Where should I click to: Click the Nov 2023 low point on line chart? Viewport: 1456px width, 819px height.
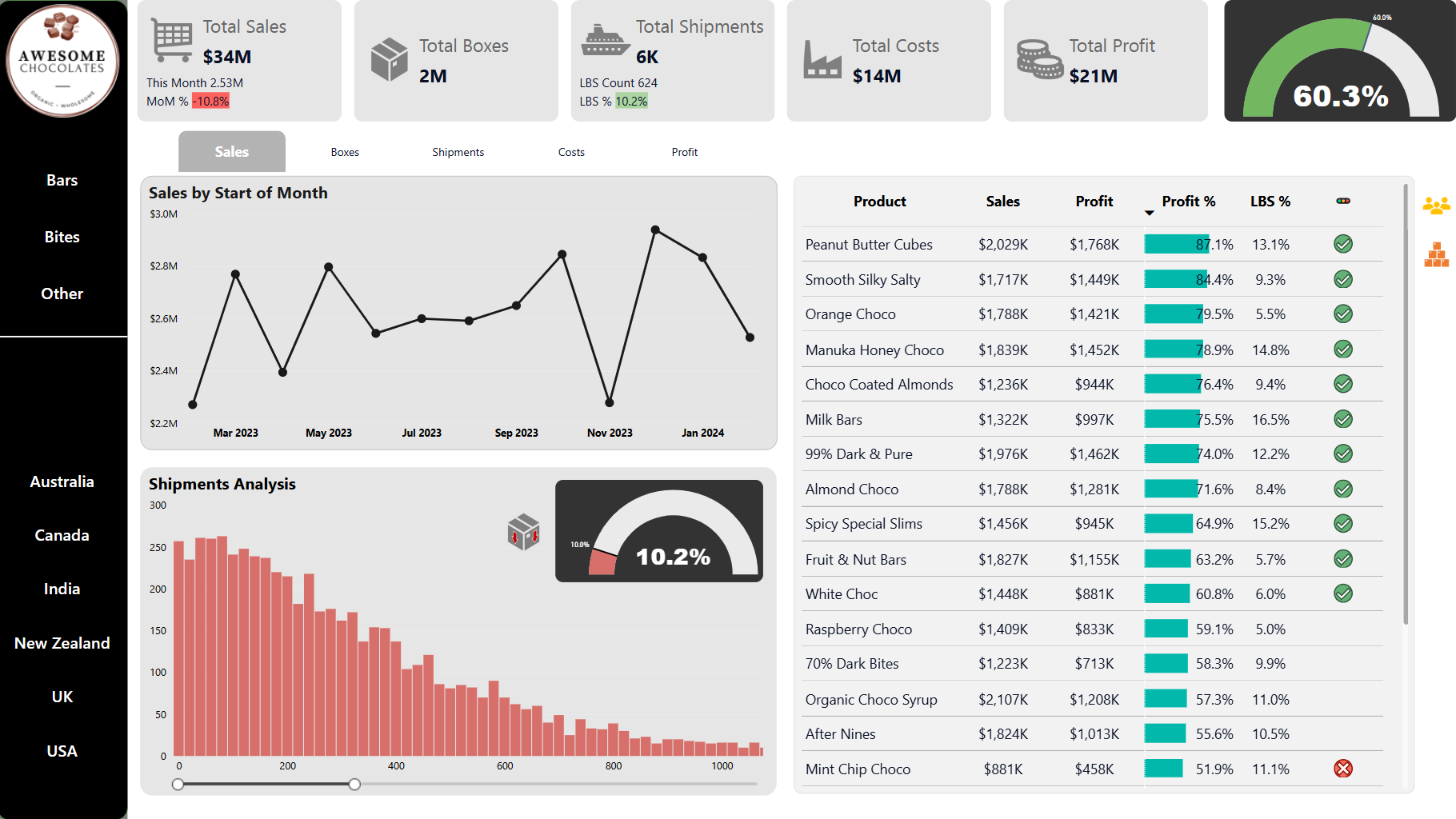610,402
